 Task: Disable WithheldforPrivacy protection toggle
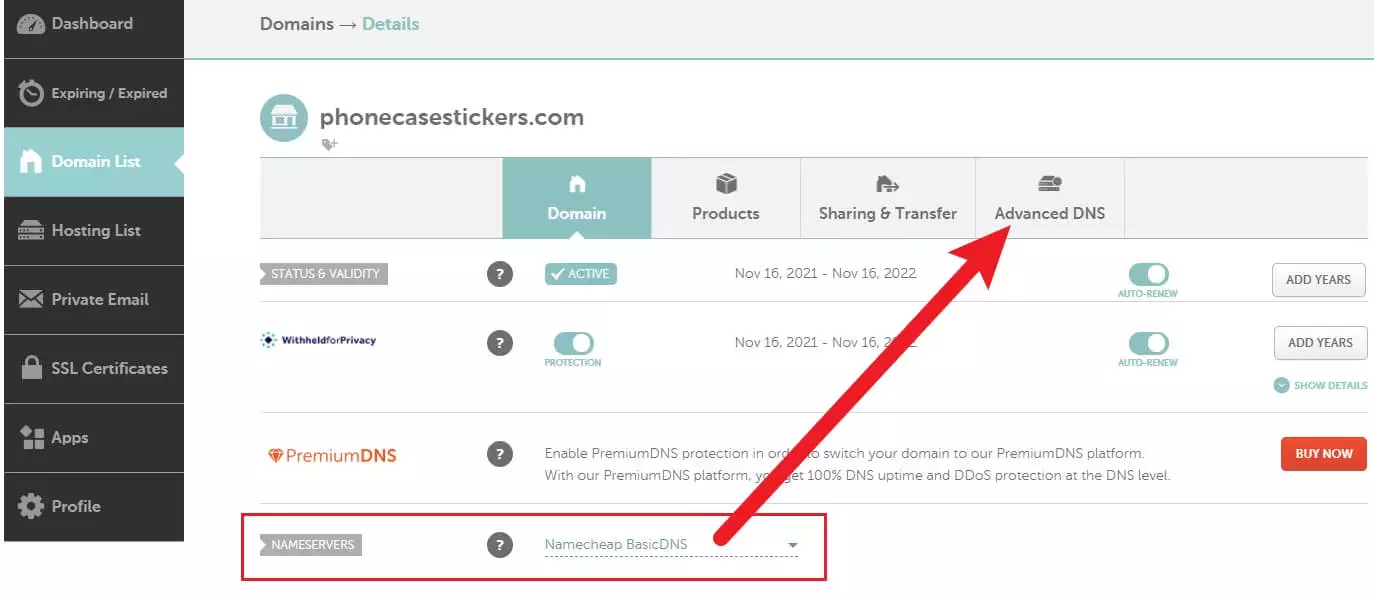point(573,343)
